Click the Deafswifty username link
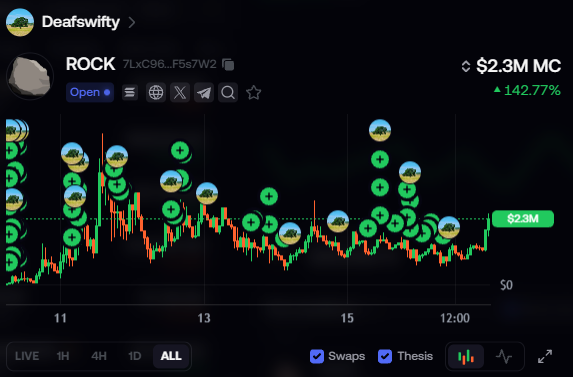The height and width of the screenshot is (377, 573). (81, 22)
